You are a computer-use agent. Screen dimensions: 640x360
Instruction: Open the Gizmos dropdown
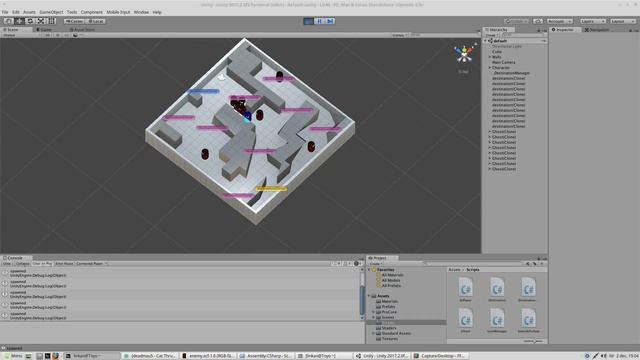coord(400,35)
